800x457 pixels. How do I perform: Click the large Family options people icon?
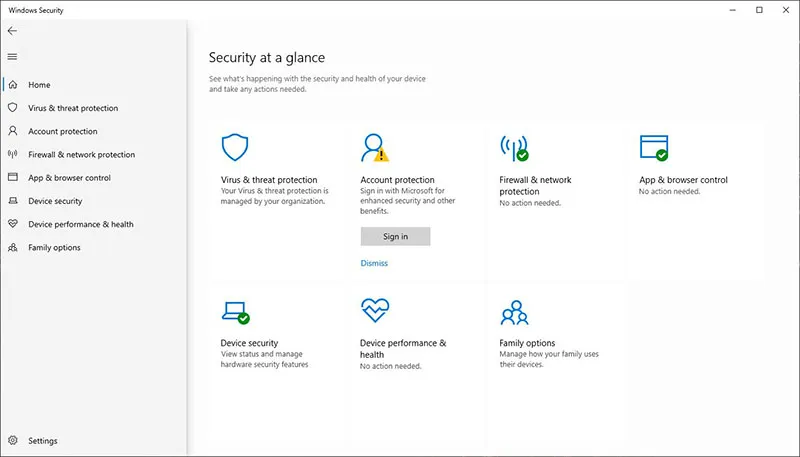(514, 313)
